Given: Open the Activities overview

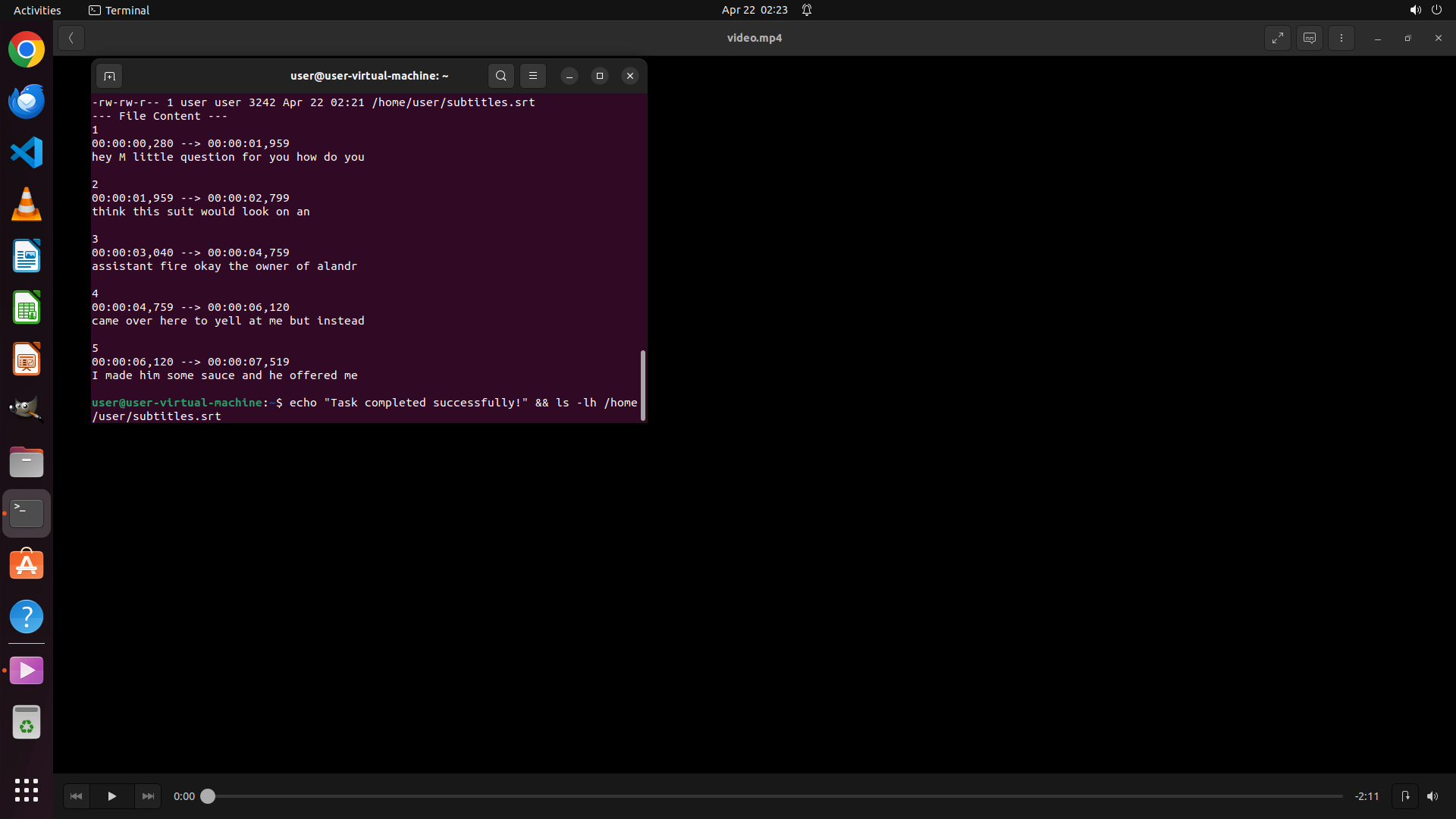Looking at the screenshot, I should [x=37, y=10].
